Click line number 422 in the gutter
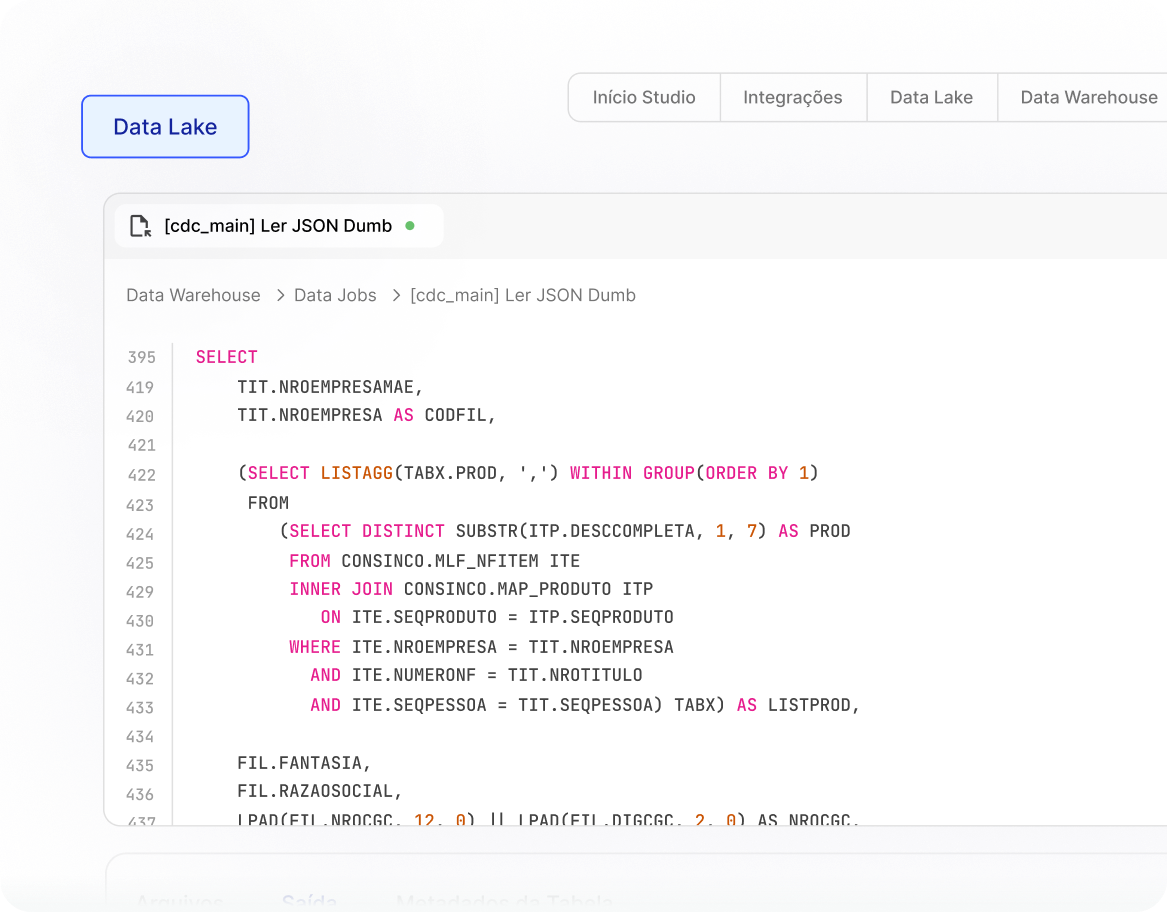The height and width of the screenshot is (912, 1167). tap(141, 475)
